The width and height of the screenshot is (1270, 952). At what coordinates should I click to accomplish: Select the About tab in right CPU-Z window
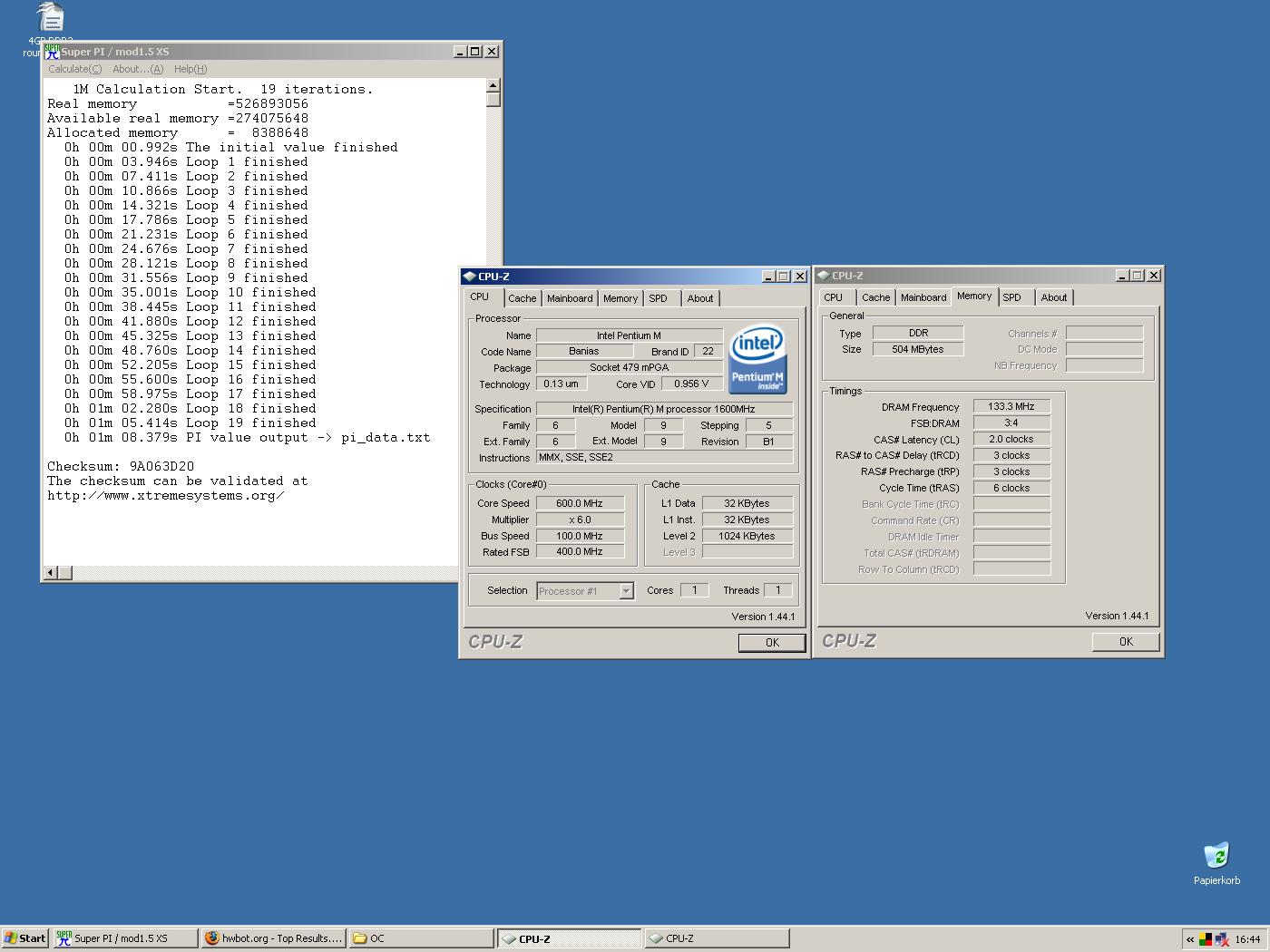coord(1054,297)
